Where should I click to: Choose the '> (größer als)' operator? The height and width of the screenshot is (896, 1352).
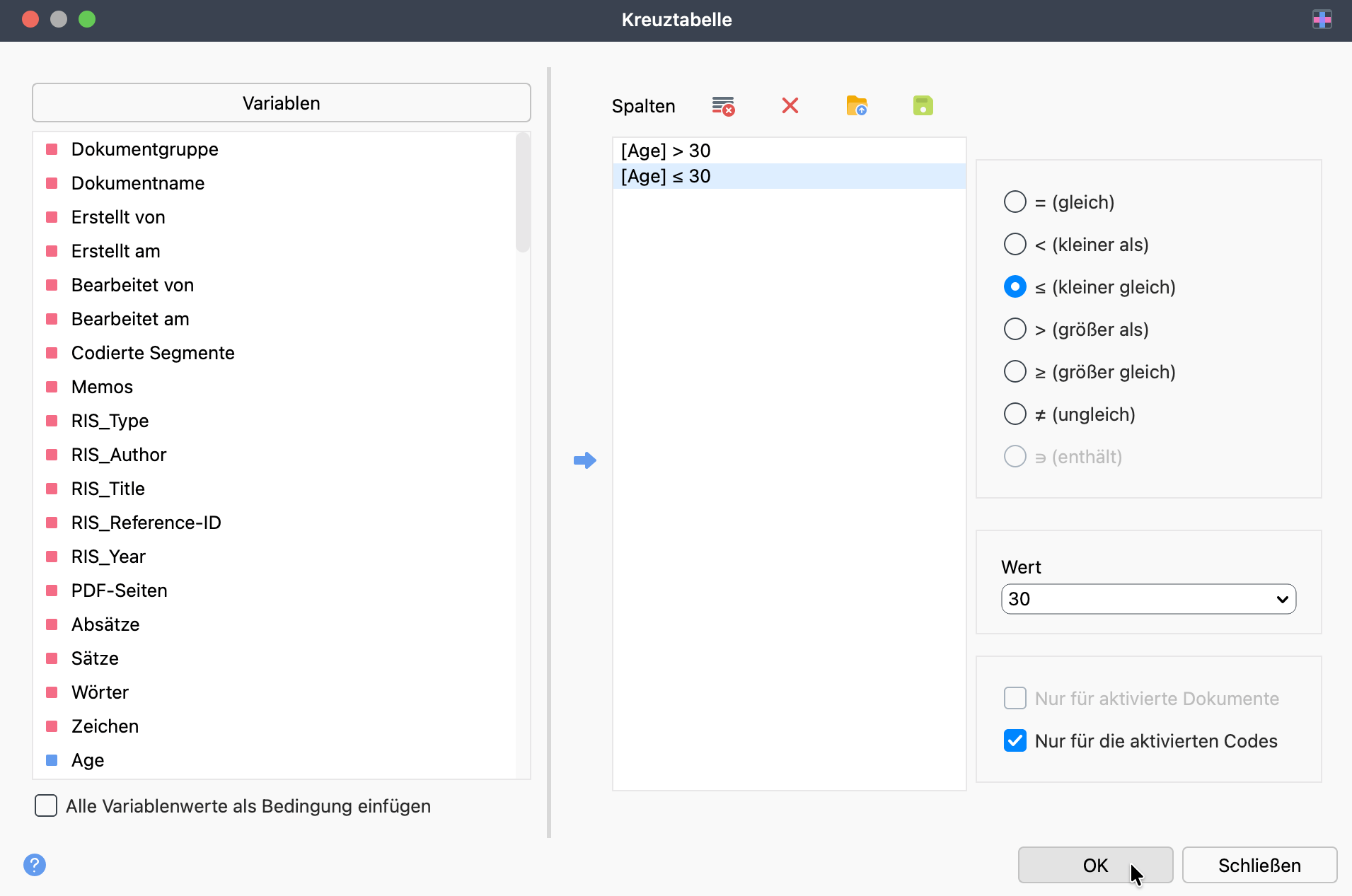click(1015, 330)
